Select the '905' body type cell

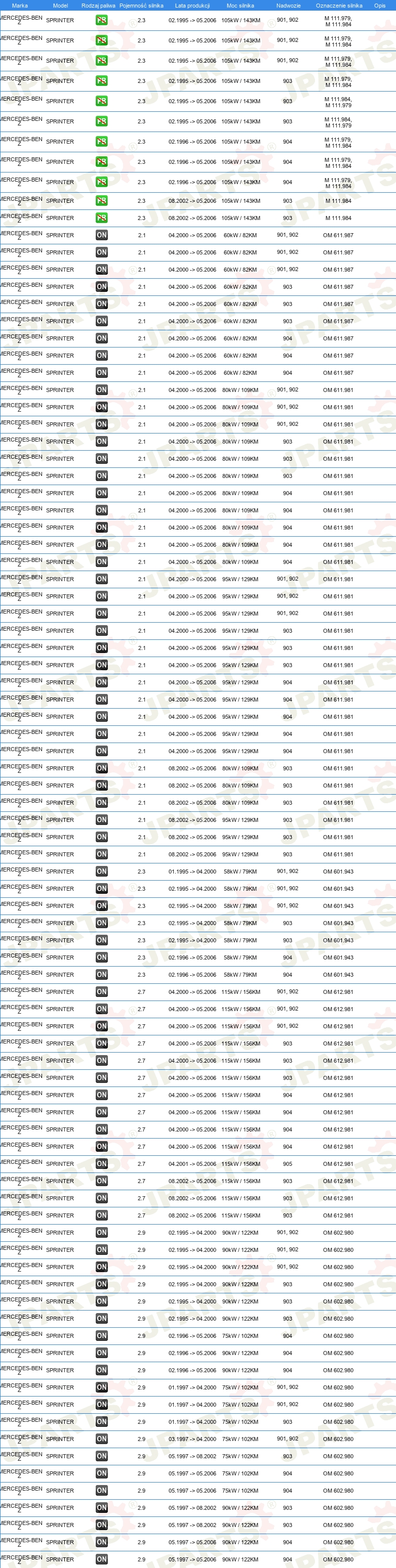tap(288, 1164)
